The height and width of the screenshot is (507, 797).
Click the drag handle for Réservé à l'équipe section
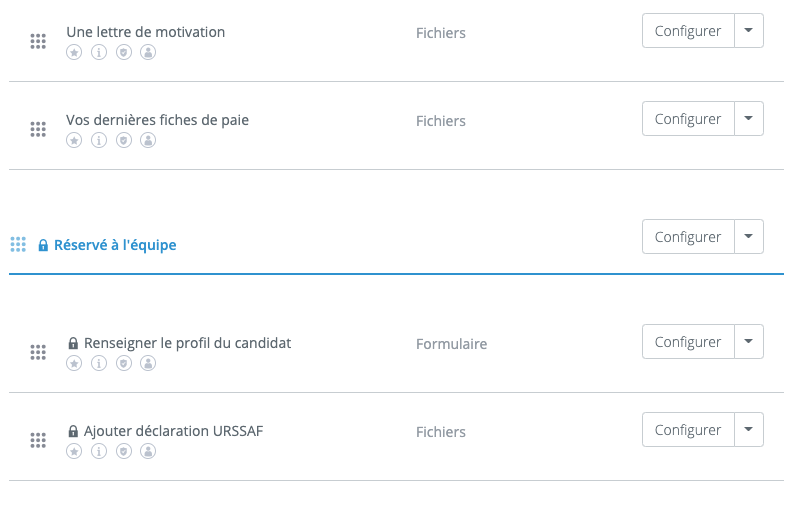click(18, 244)
